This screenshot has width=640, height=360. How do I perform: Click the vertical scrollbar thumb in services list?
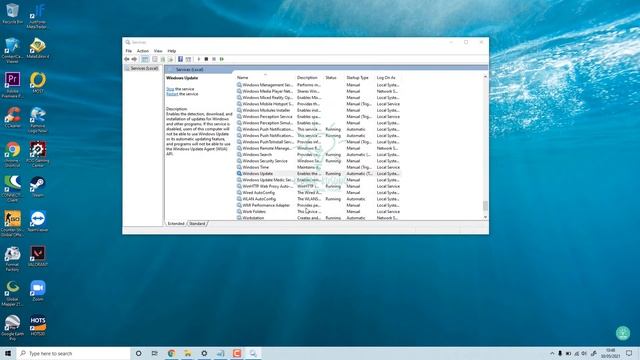(x=485, y=205)
